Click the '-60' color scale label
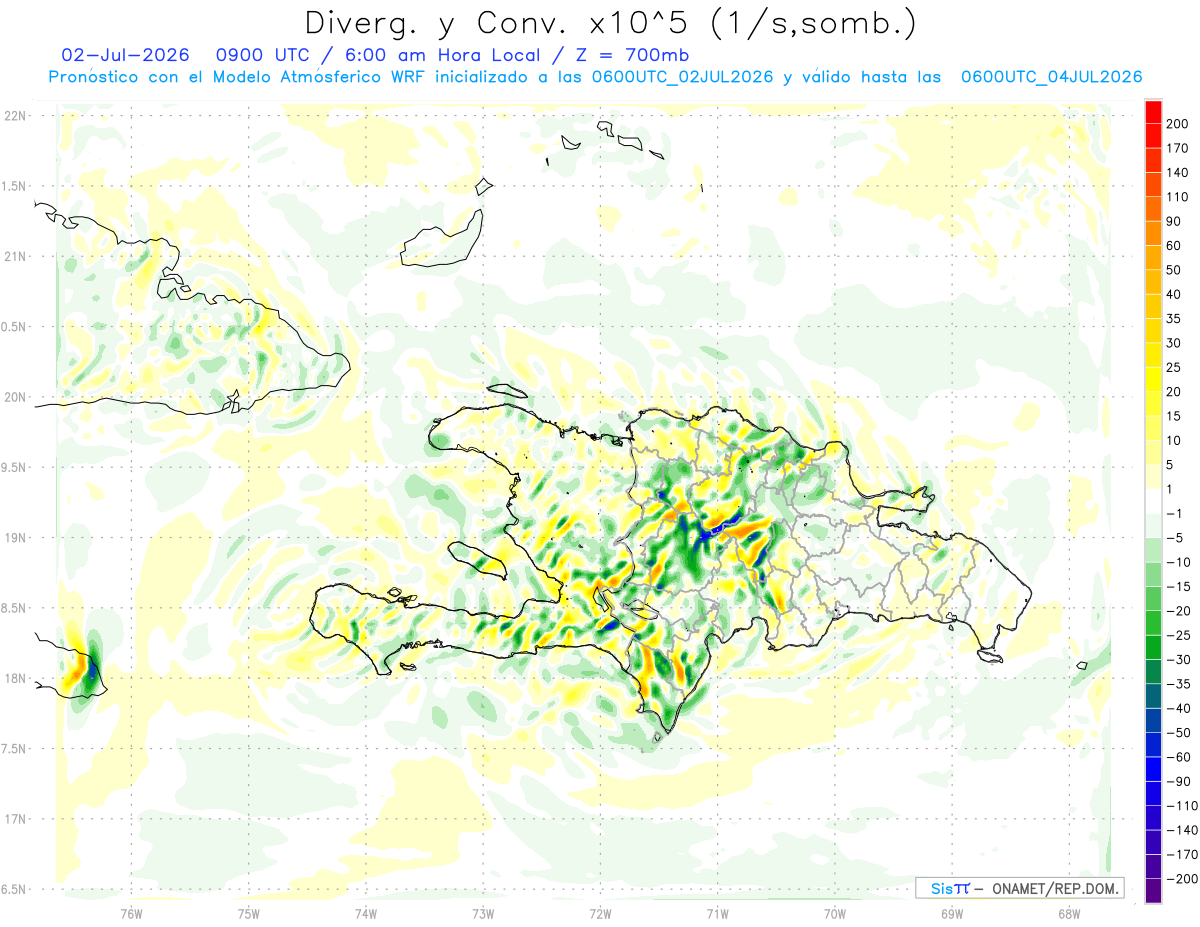The image size is (1200, 927). point(1179,756)
